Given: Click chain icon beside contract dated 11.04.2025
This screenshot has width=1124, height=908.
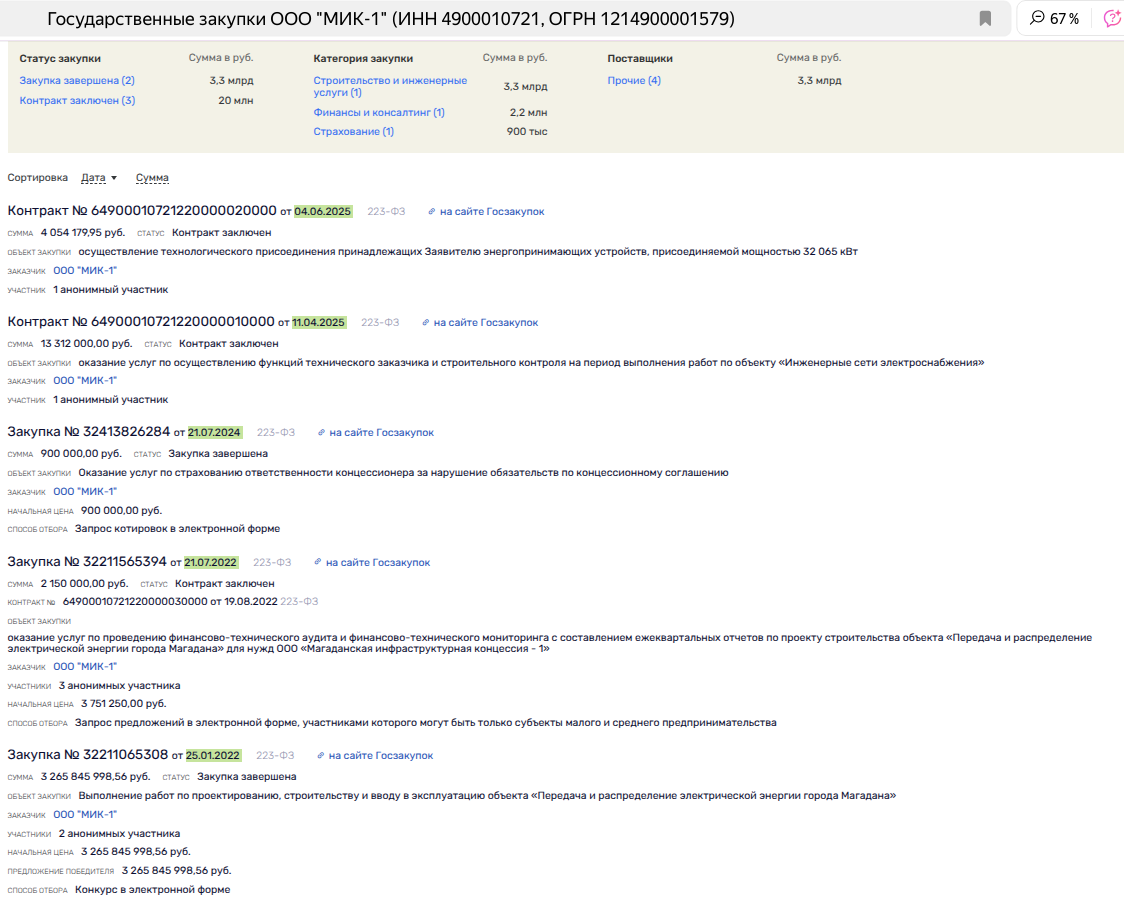Looking at the screenshot, I should [x=426, y=323].
